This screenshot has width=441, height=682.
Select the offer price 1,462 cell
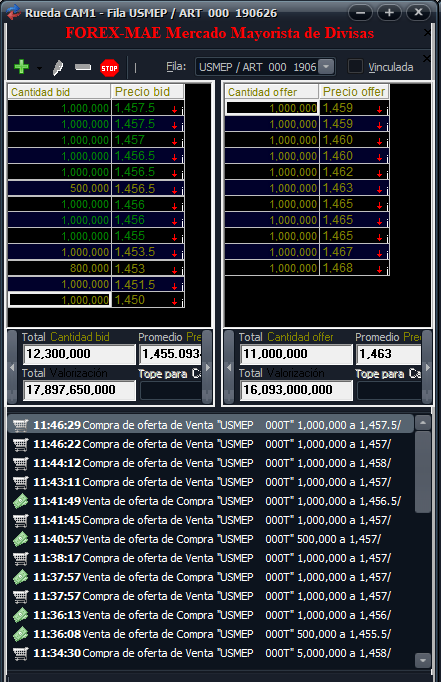coord(354,172)
